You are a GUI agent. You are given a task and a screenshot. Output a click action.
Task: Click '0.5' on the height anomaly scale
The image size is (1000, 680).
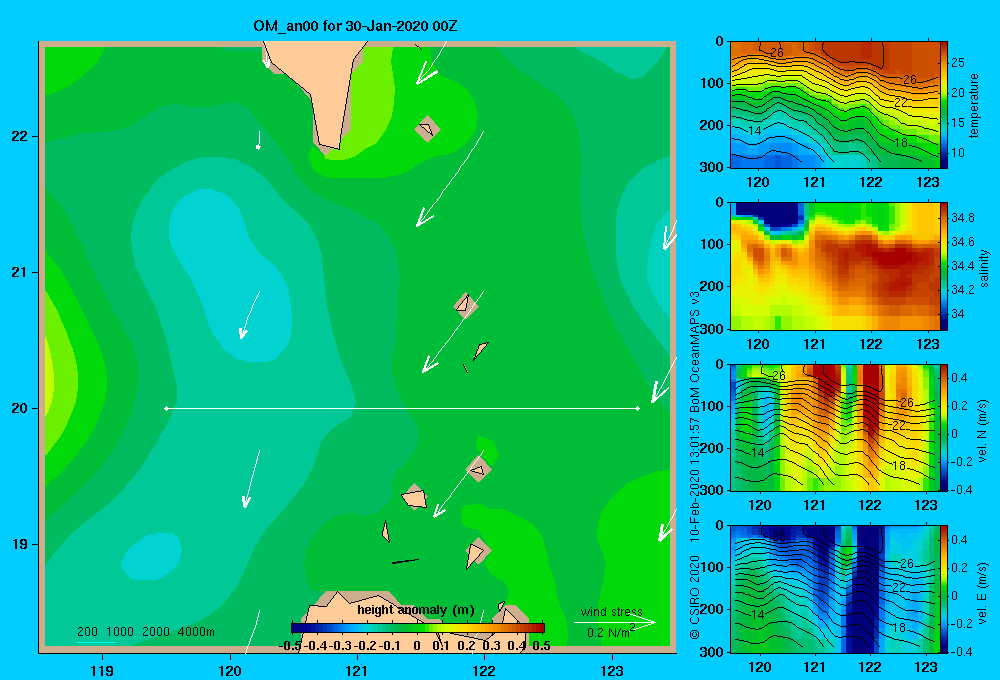[541, 646]
